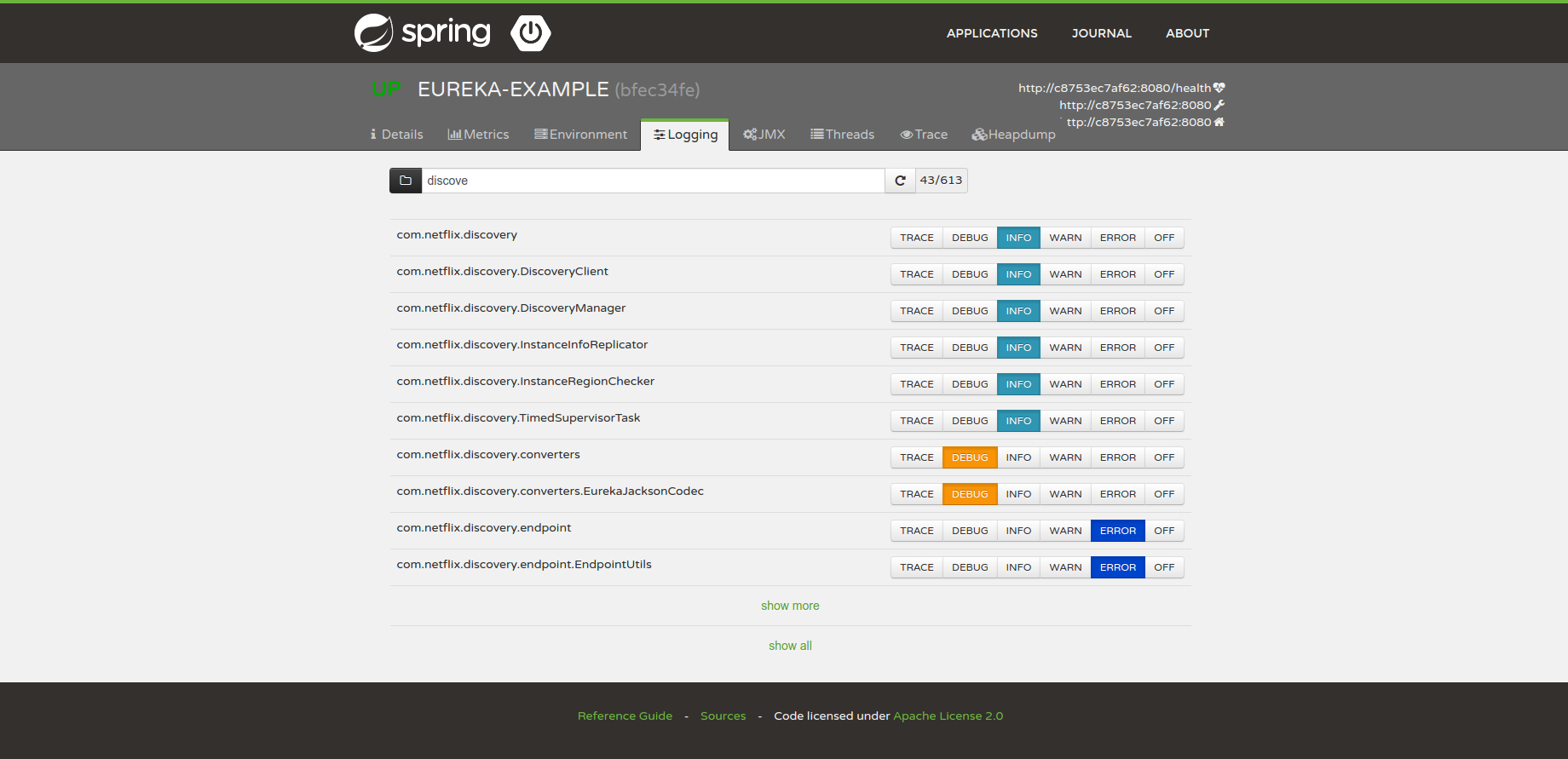Switch to the Metrics tab
This screenshot has height=759, width=1568.
point(478,135)
